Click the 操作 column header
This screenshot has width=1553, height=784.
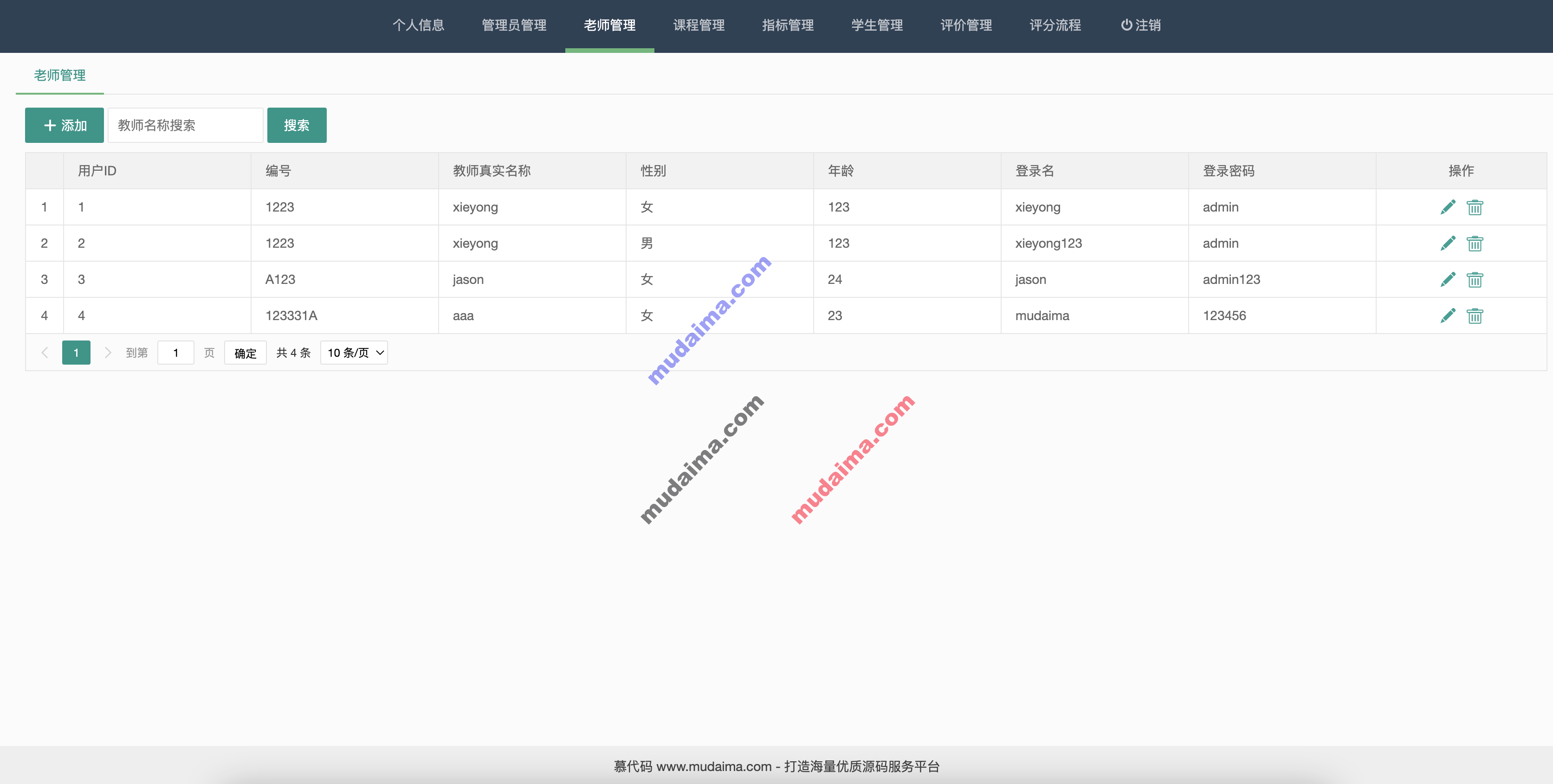coord(1462,171)
